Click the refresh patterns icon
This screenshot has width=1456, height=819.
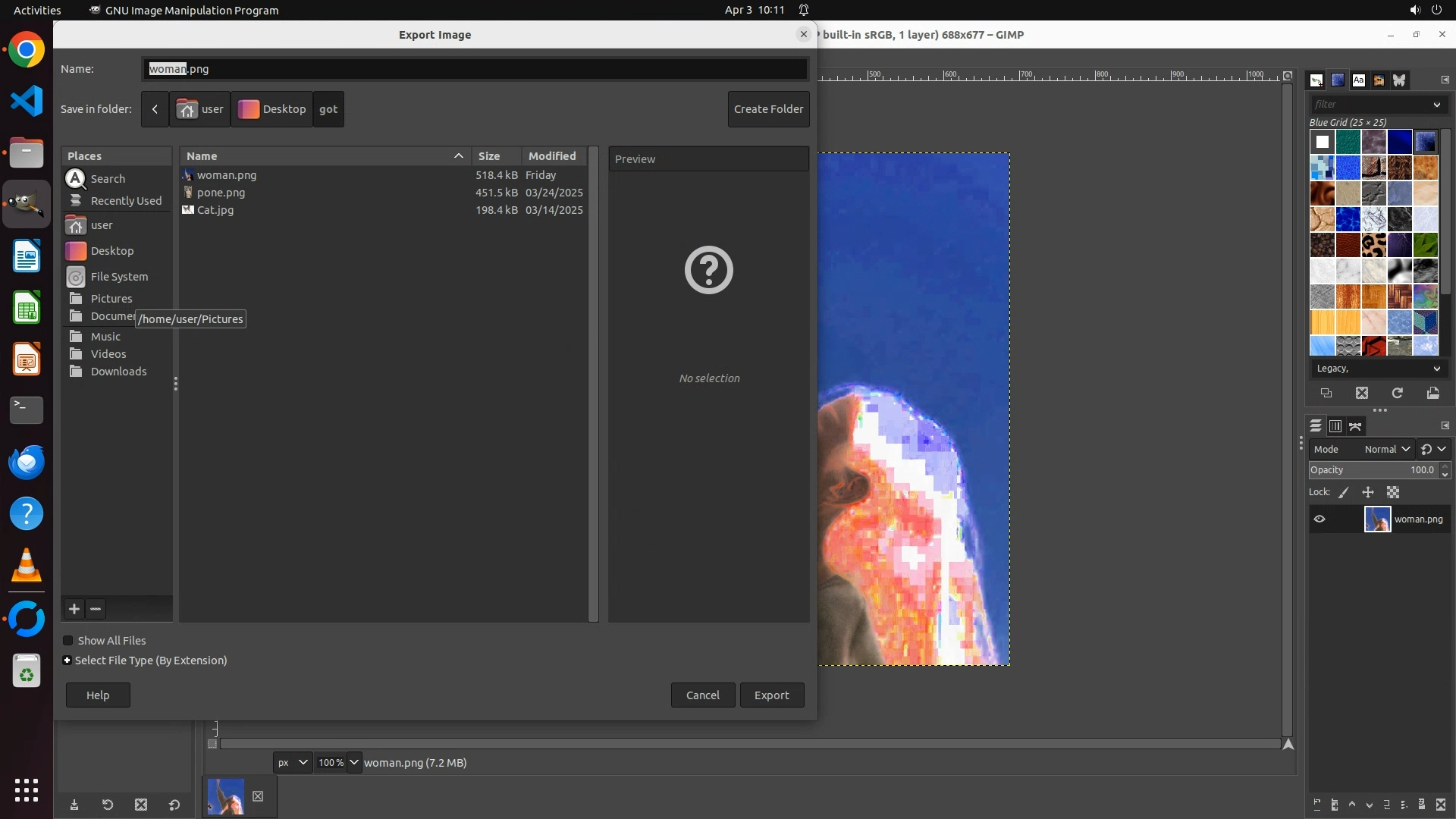pyautogui.click(x=1397, y=393)
